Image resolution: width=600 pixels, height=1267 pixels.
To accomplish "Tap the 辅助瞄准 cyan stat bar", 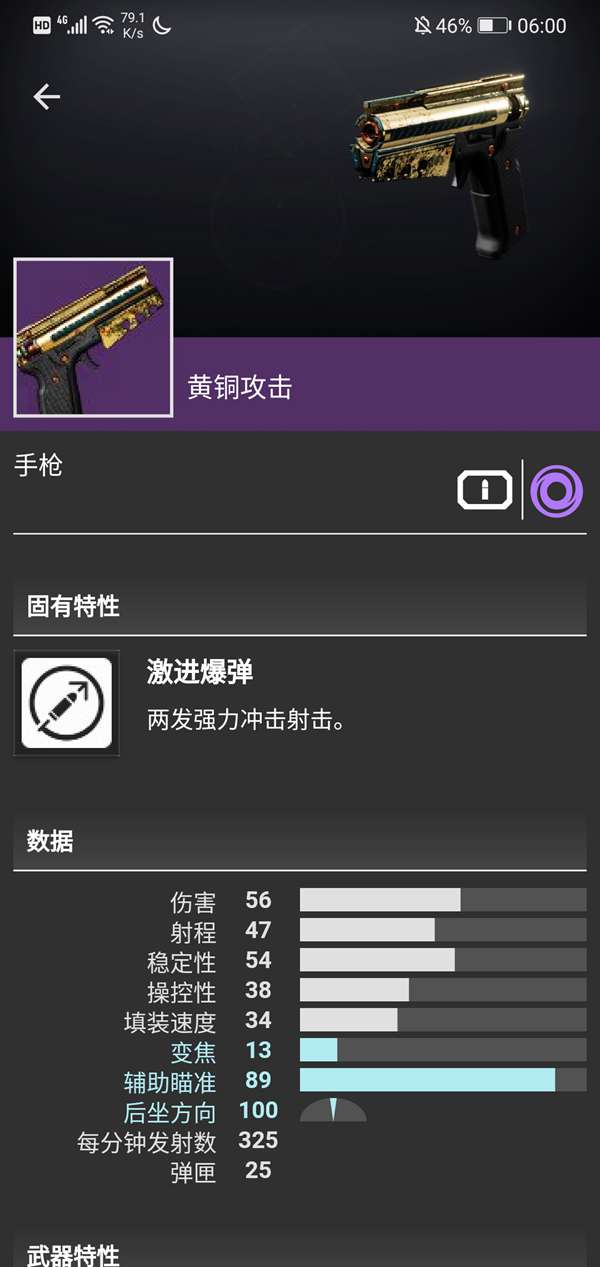I will [443, 1080].
